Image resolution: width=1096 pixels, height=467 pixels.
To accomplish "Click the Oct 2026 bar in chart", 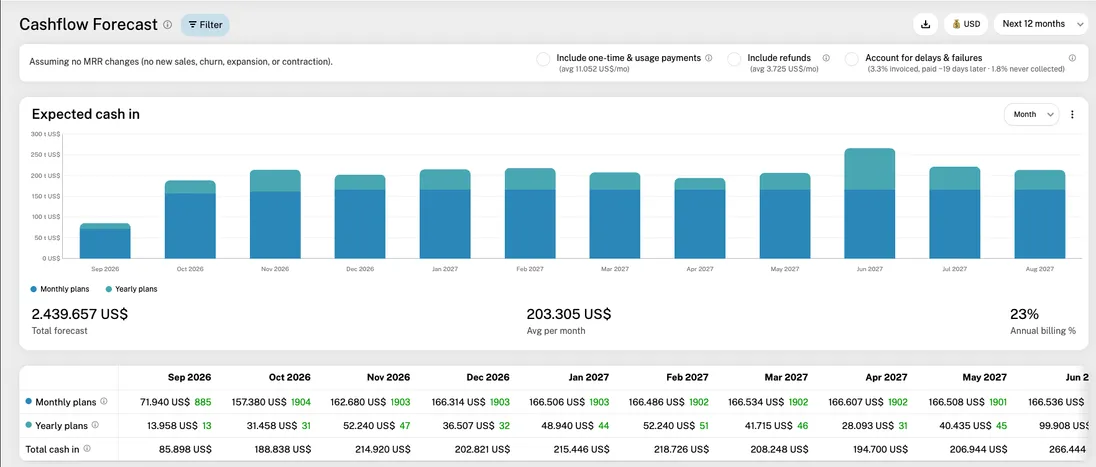I will pos(190,220).
